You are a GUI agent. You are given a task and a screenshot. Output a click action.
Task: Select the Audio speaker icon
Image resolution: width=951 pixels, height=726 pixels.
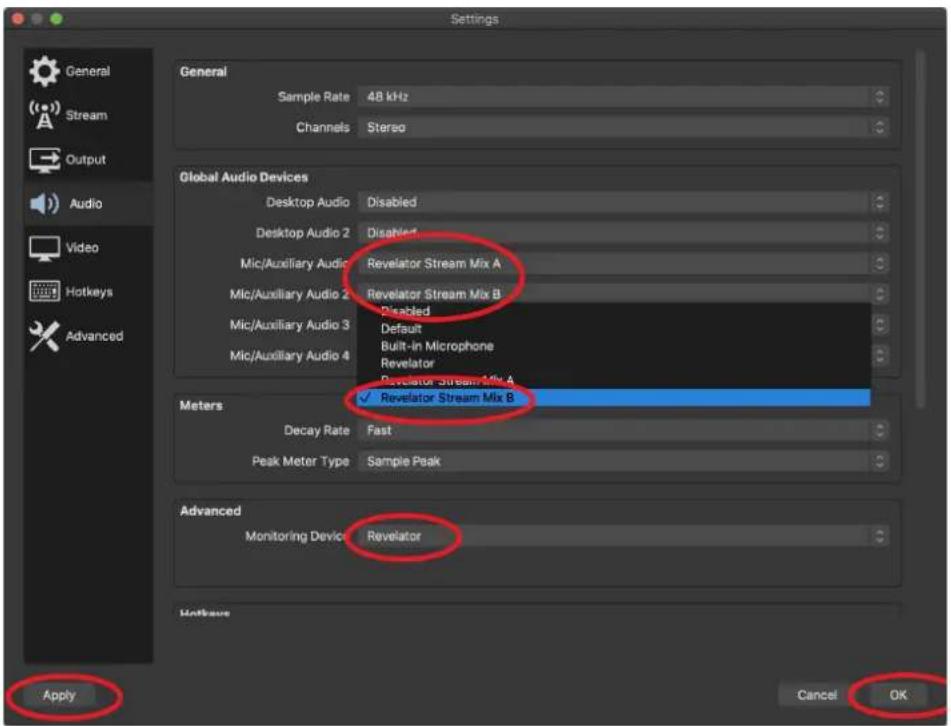(x=44, y=204)
